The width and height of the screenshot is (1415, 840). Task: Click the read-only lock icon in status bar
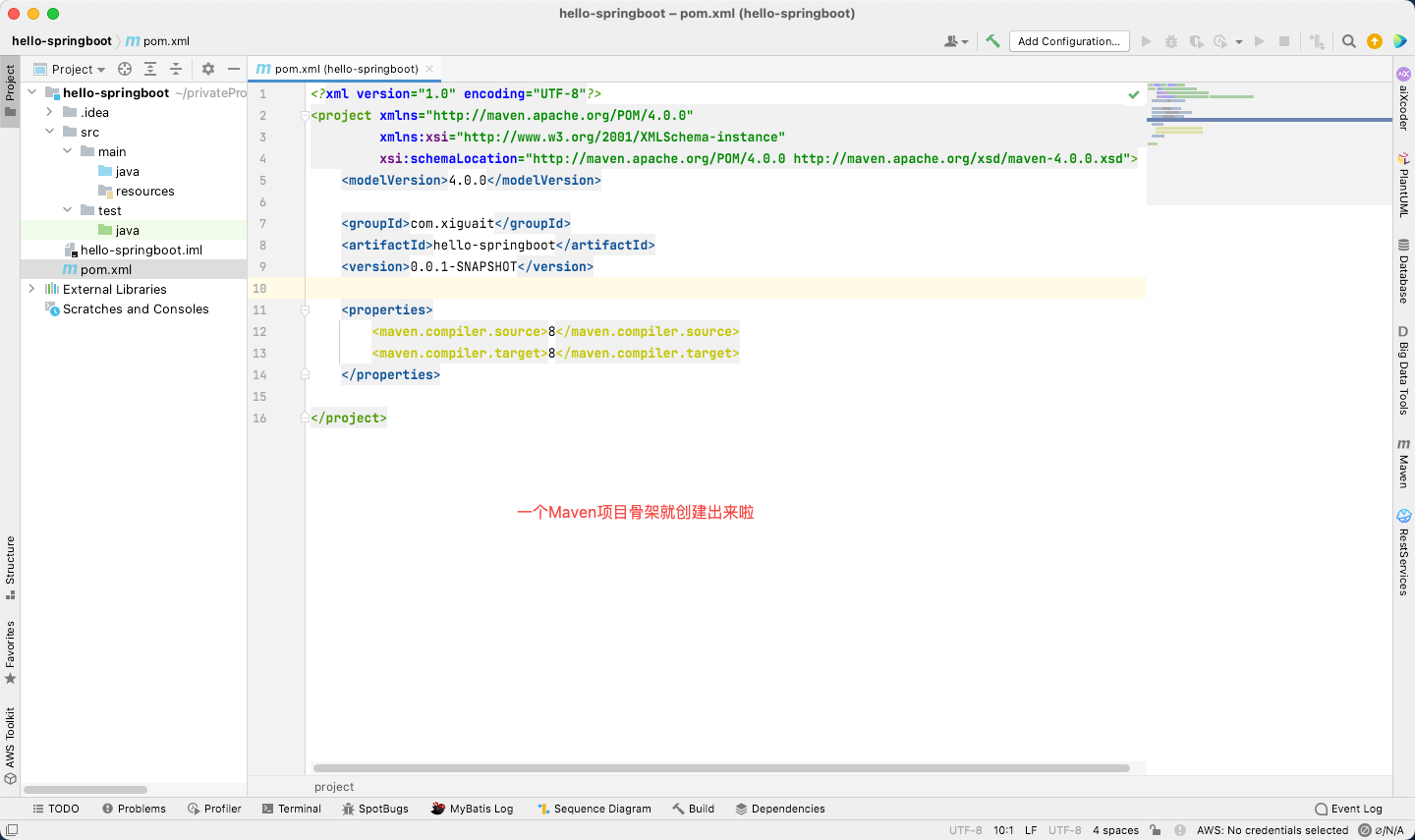(1156, 830)
